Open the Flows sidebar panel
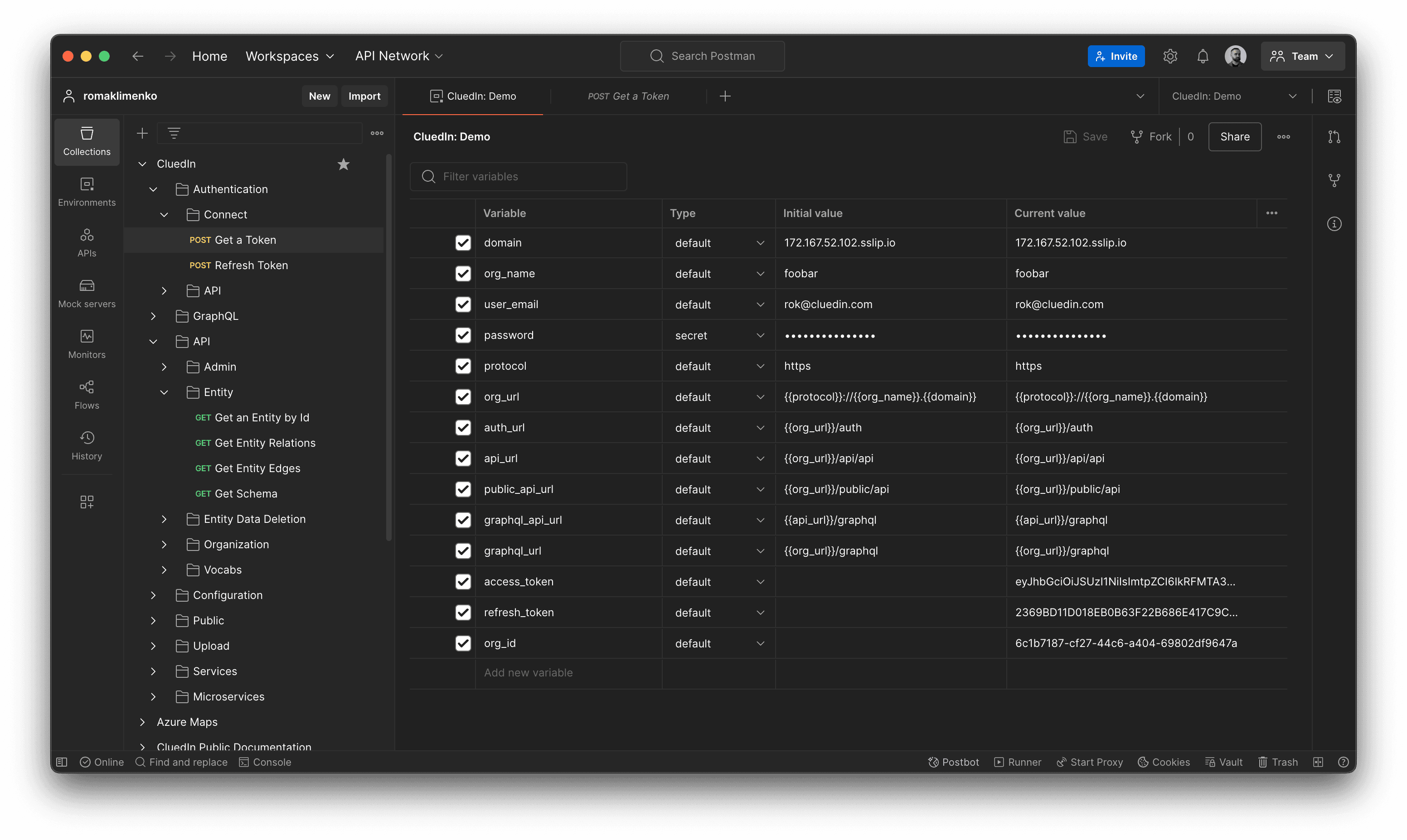This screenshot has height=840, width=1407. click(87, 395)
